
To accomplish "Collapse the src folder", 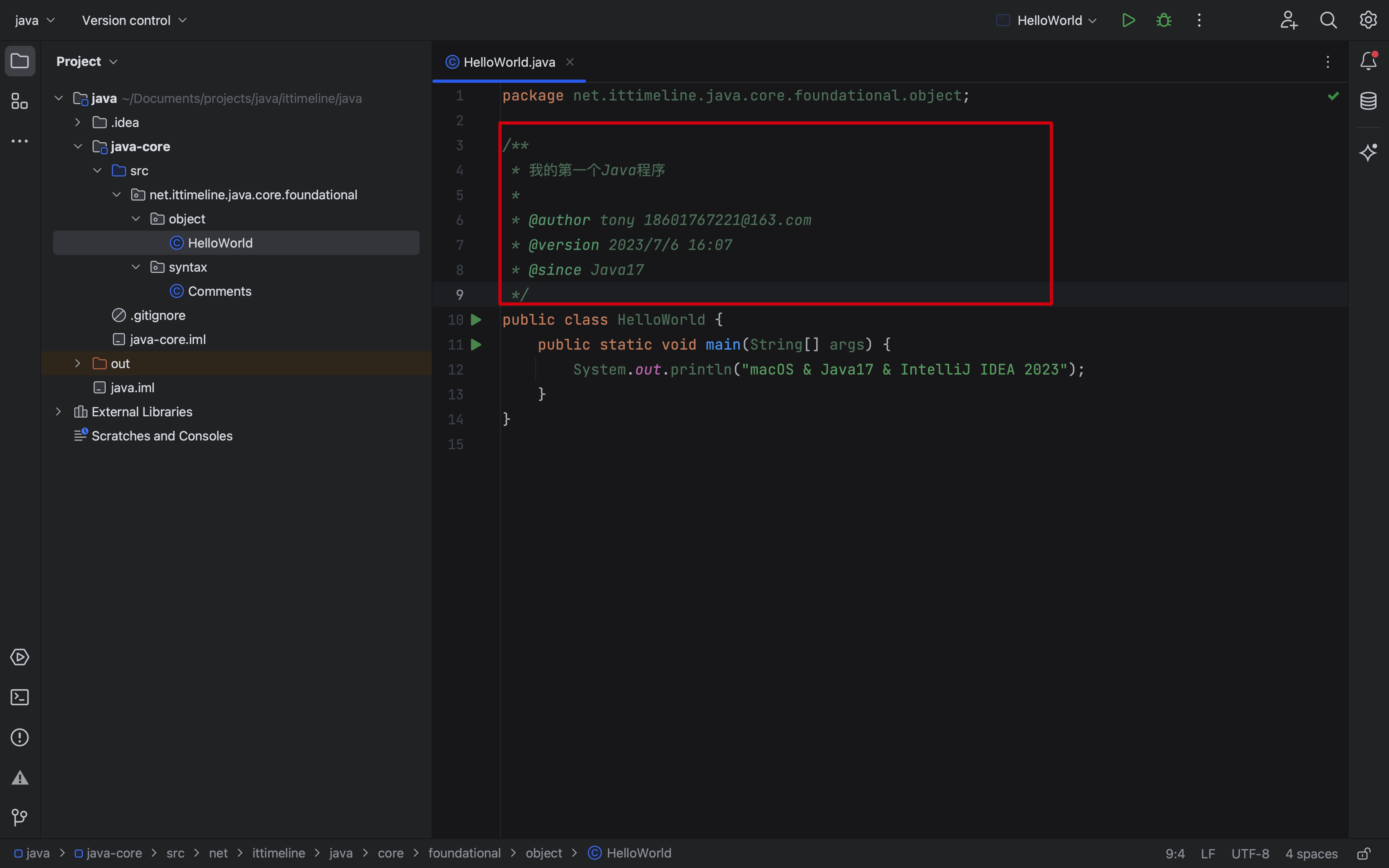I will point(97,170).
